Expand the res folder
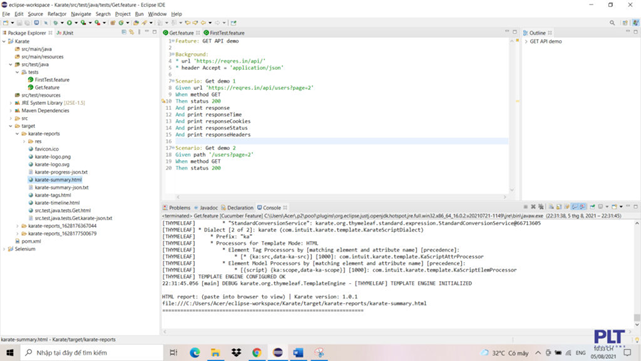Image resolution: width=641 pixels, height=361 pixels. (24, 141)
